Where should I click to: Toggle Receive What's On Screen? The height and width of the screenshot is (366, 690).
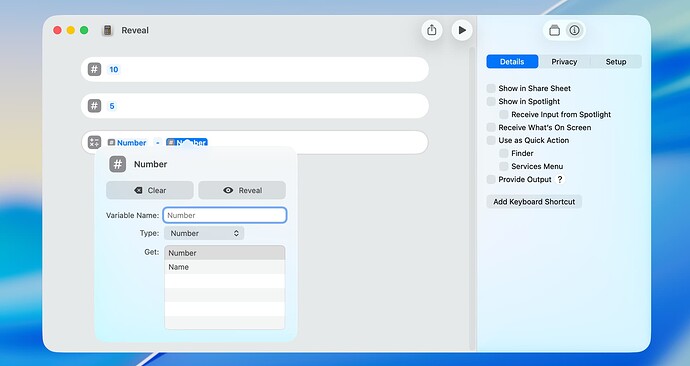pos(491,127)
